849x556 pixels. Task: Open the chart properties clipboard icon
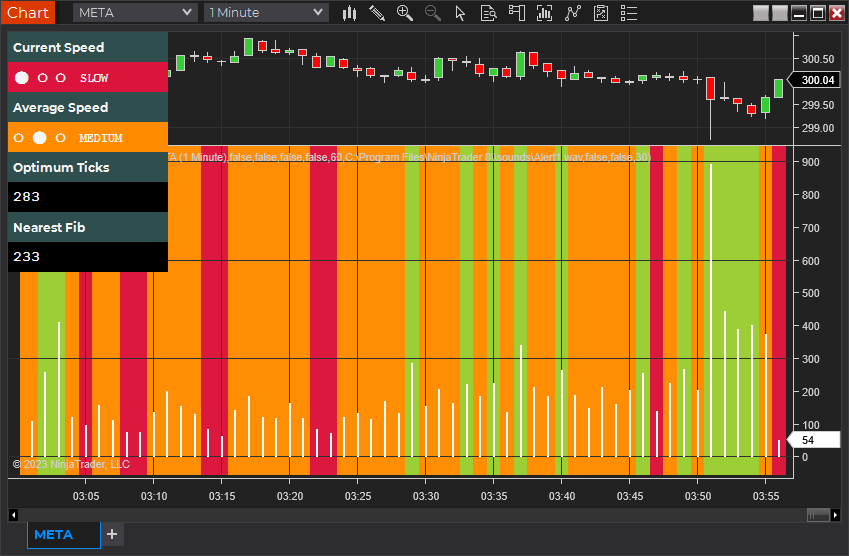[601, 13]
